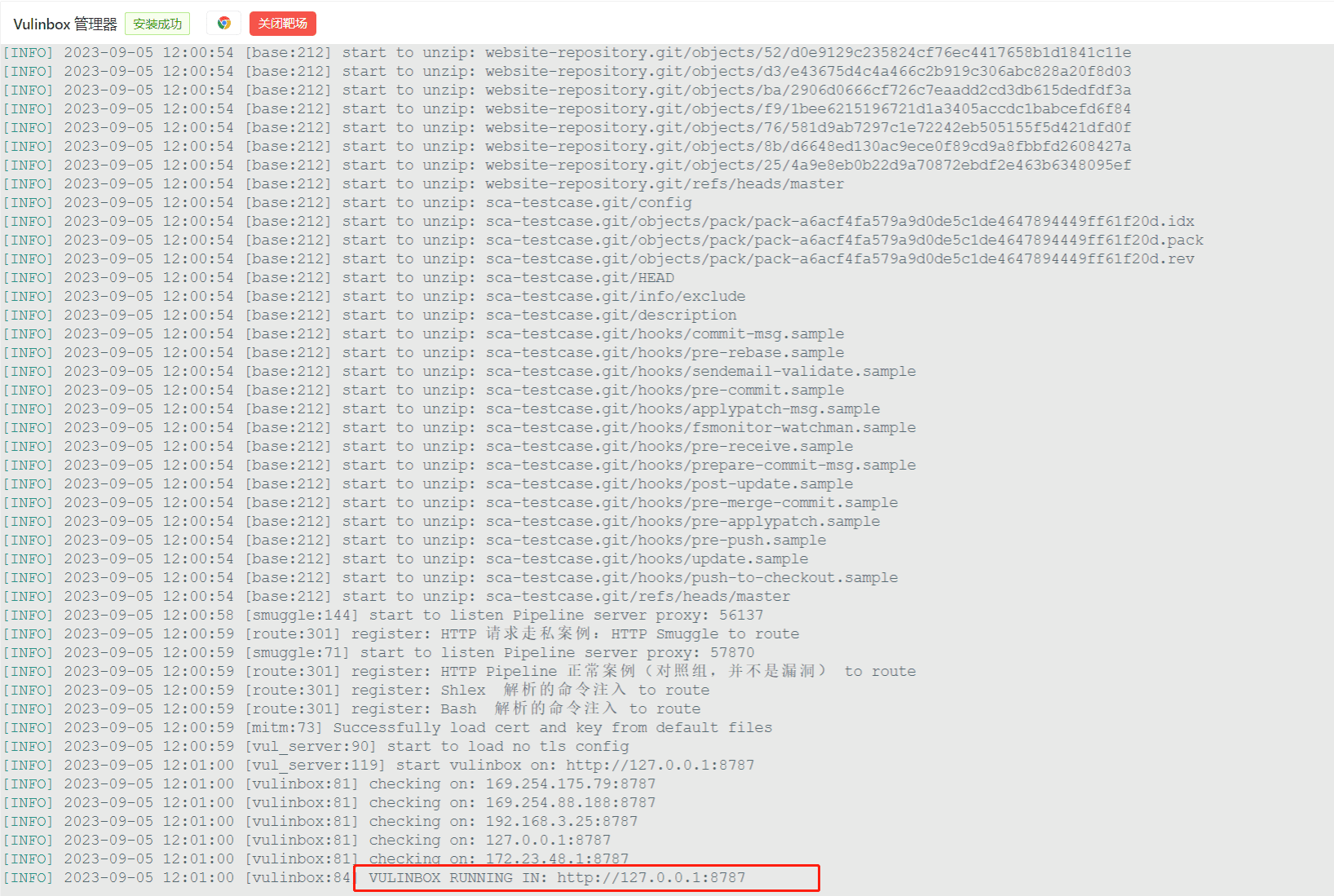Click the 'checking on: 169.254.88.188:8787' line
1334x896 pixels.
(x=513, y=803)
